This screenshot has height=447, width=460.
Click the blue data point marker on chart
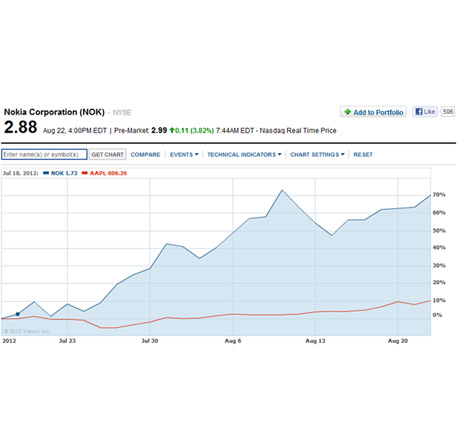[17, 314]
